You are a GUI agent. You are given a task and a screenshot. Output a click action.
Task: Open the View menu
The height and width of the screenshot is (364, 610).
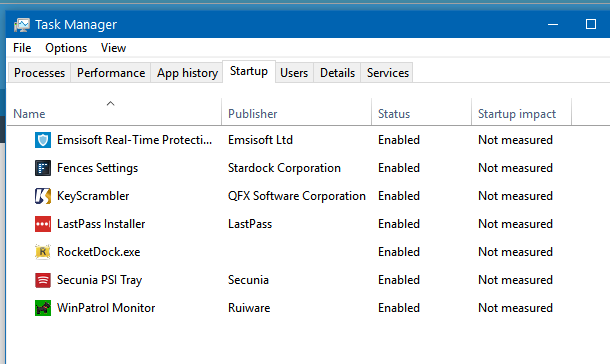tap(113, 48)
